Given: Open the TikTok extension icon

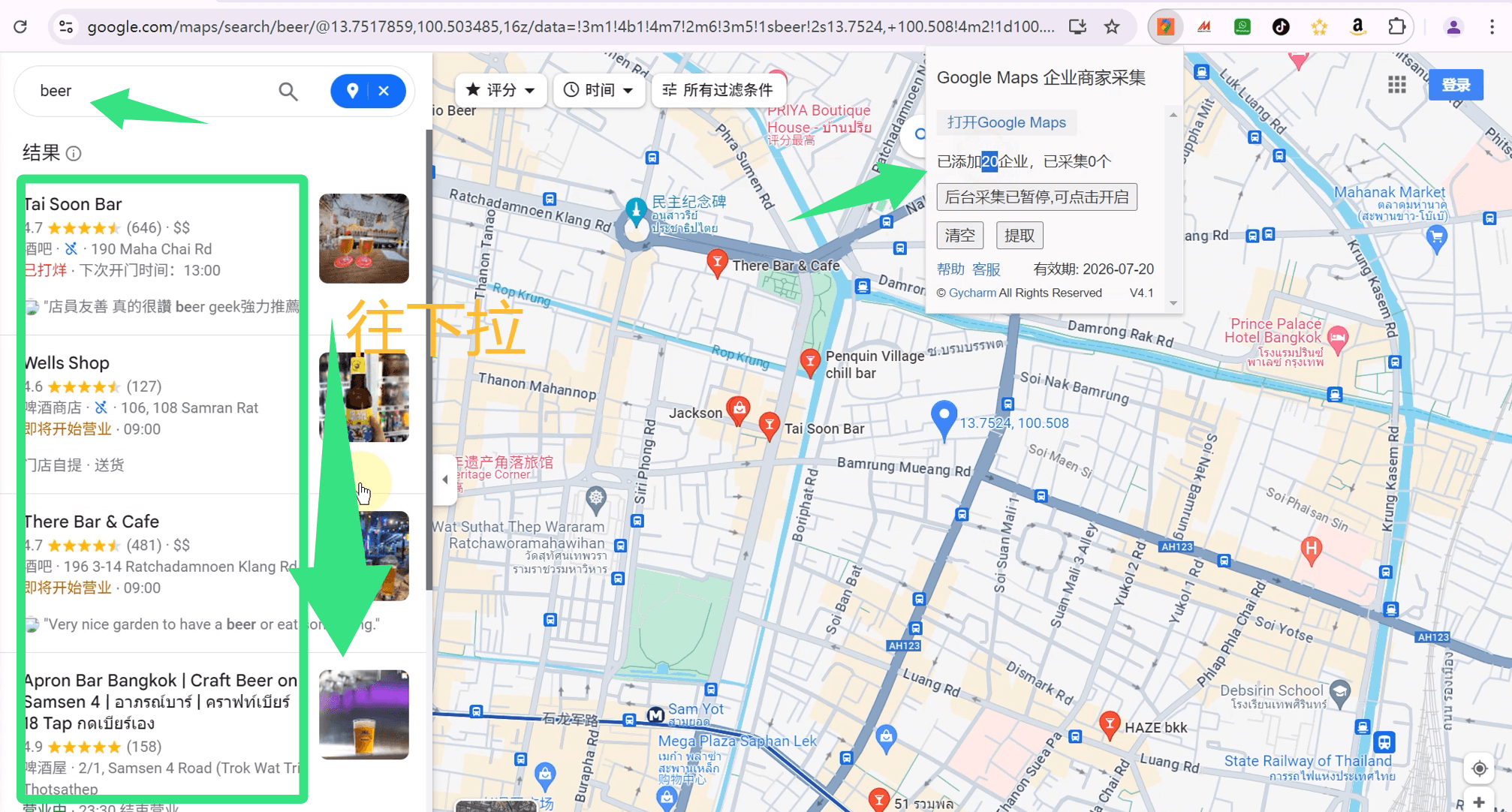Looking at the screenshot, I should pyautogui.click(x=1281, y=26).
